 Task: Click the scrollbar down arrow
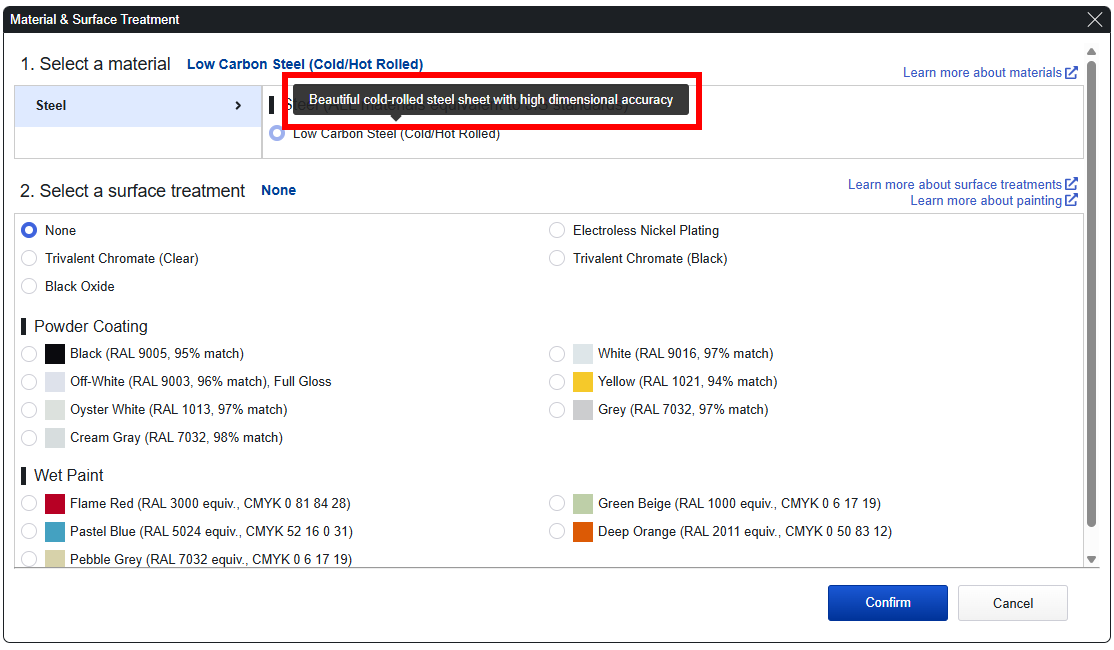click(x=1091, y=559)
